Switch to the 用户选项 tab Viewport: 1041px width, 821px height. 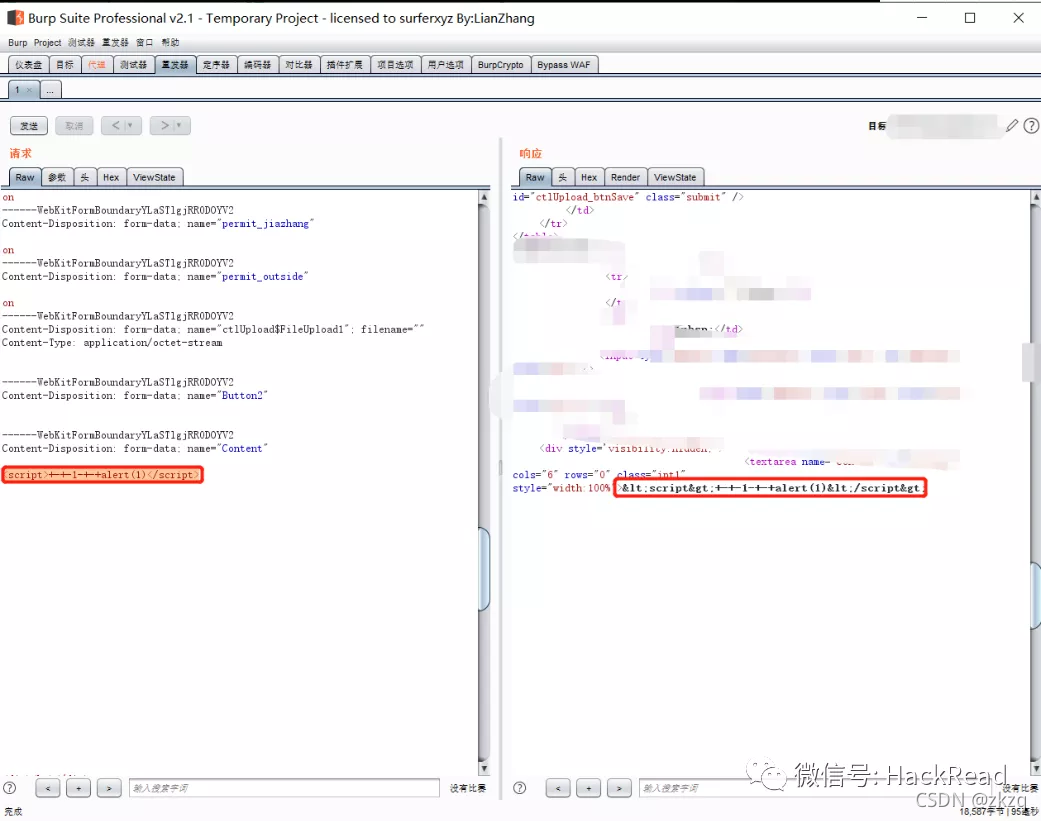[445, 64]
